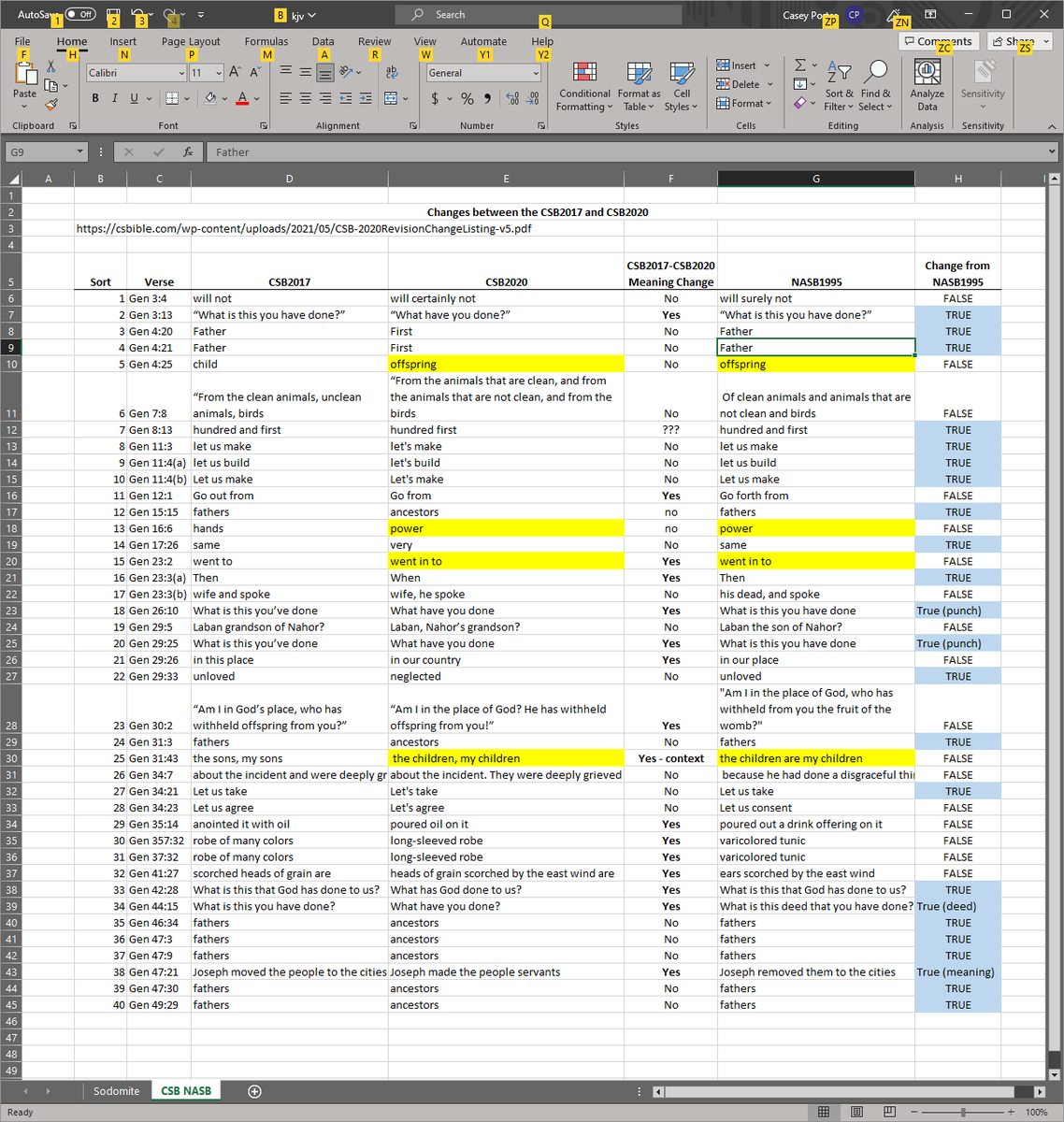
Task: Toggle Underline formatting
Action: tap(134, 98)
